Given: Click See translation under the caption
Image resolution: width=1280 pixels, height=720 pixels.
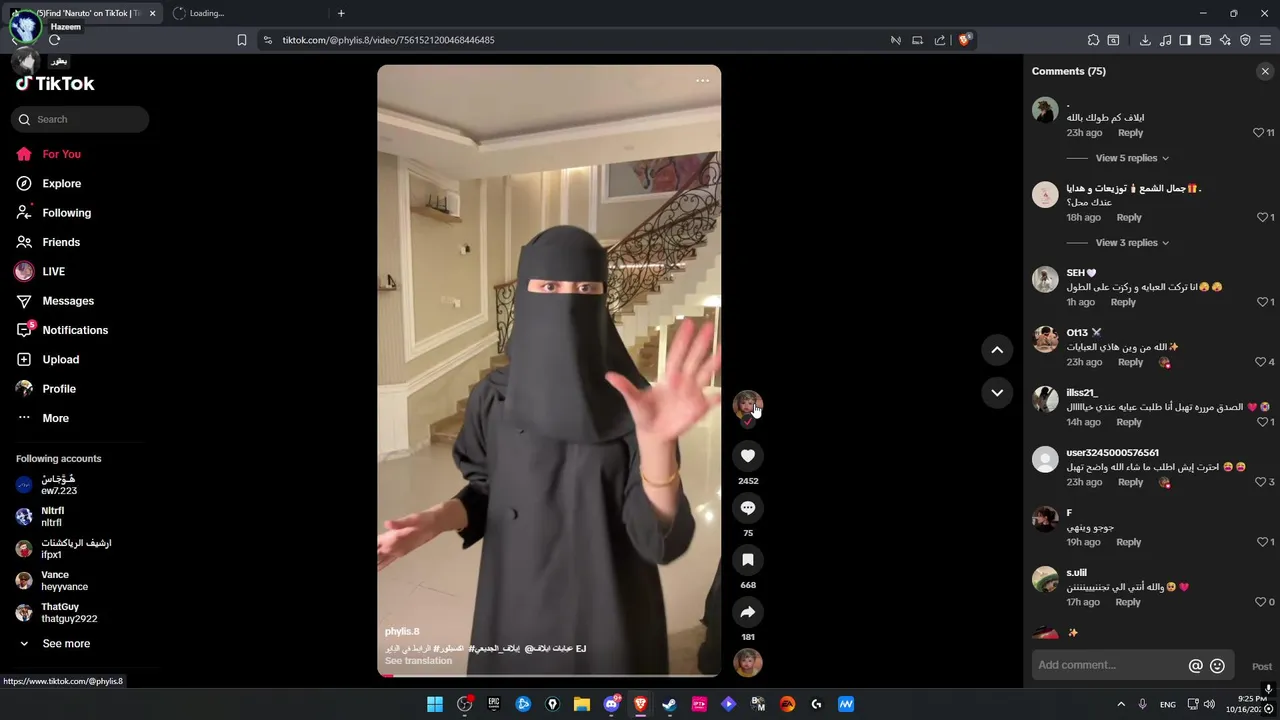Looking at the screenshot, I should point(418,661).
